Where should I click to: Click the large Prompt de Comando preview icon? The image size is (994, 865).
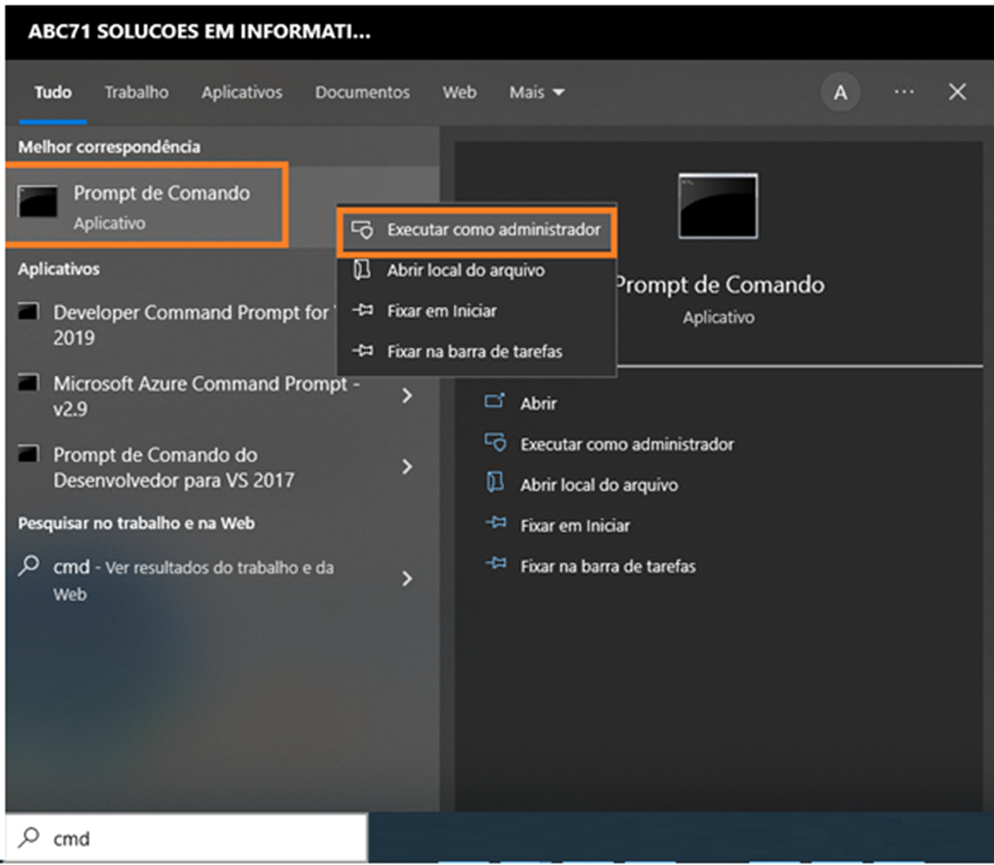pyautogui.click(x=718, y=206)
